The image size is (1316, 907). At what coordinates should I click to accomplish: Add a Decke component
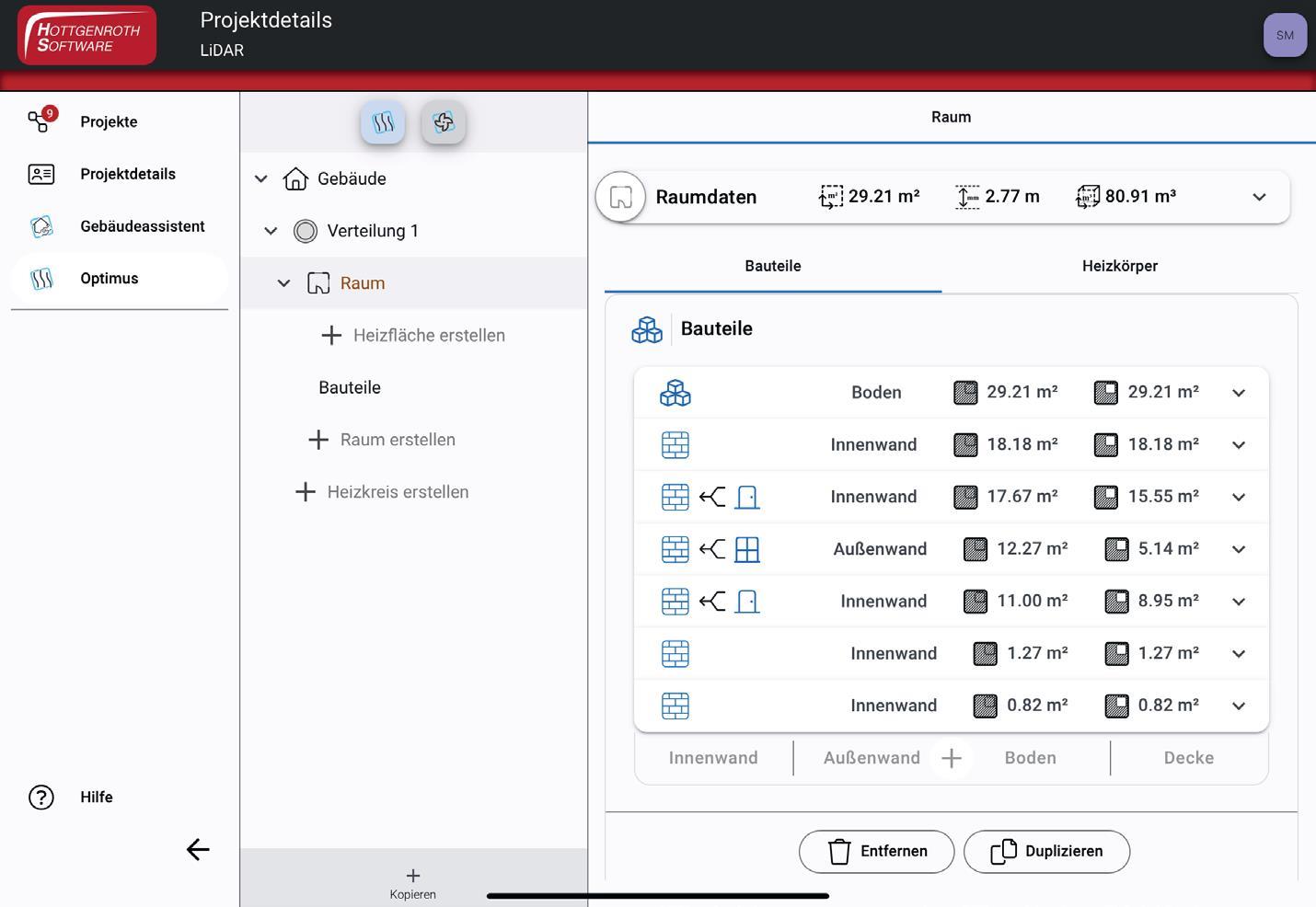click(1189, 758)
